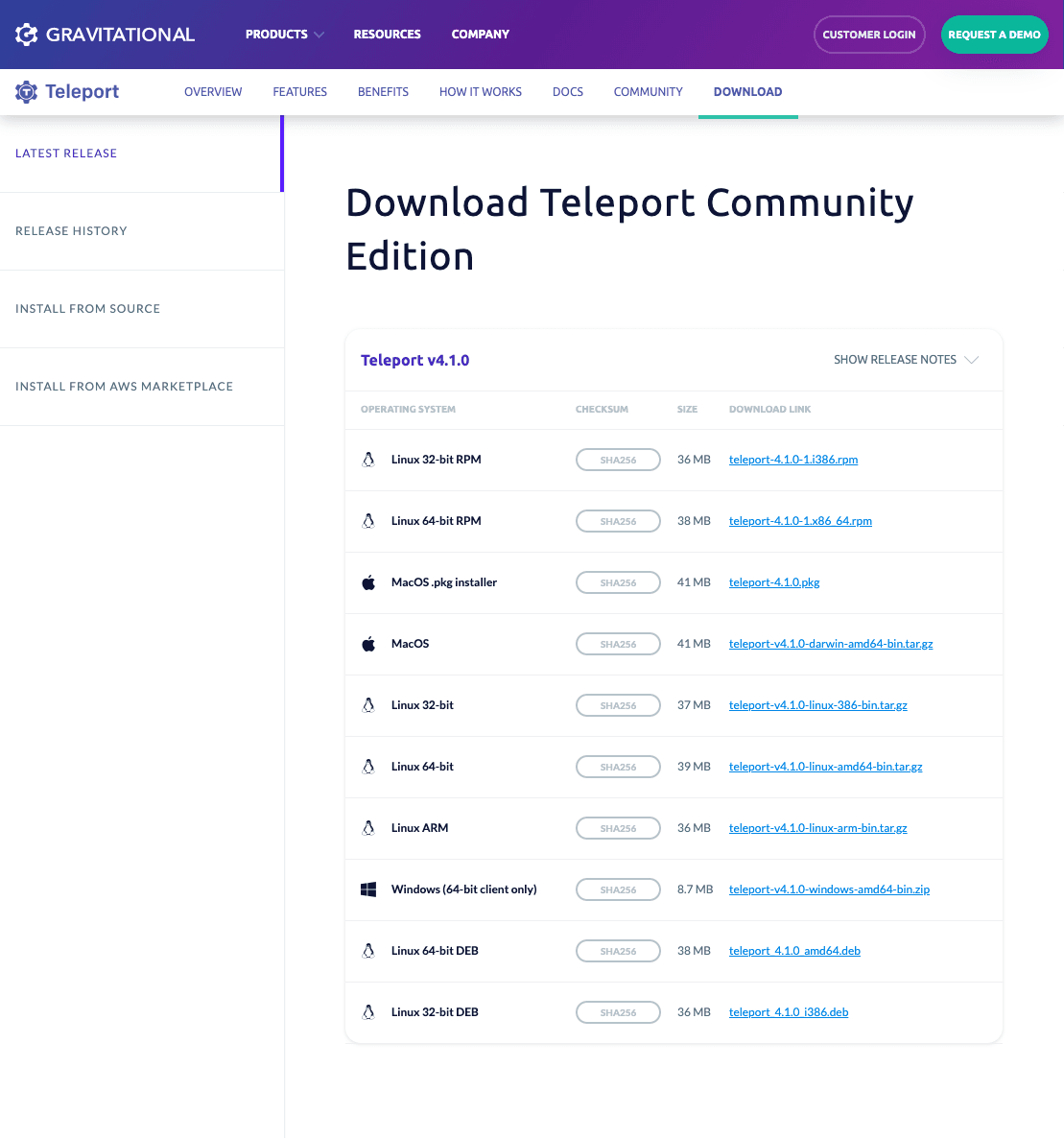The height and width of the screenshot is (1138, 1064).
Task: Click the Windows icon in the Windows row
Action: tap(368, 889)
